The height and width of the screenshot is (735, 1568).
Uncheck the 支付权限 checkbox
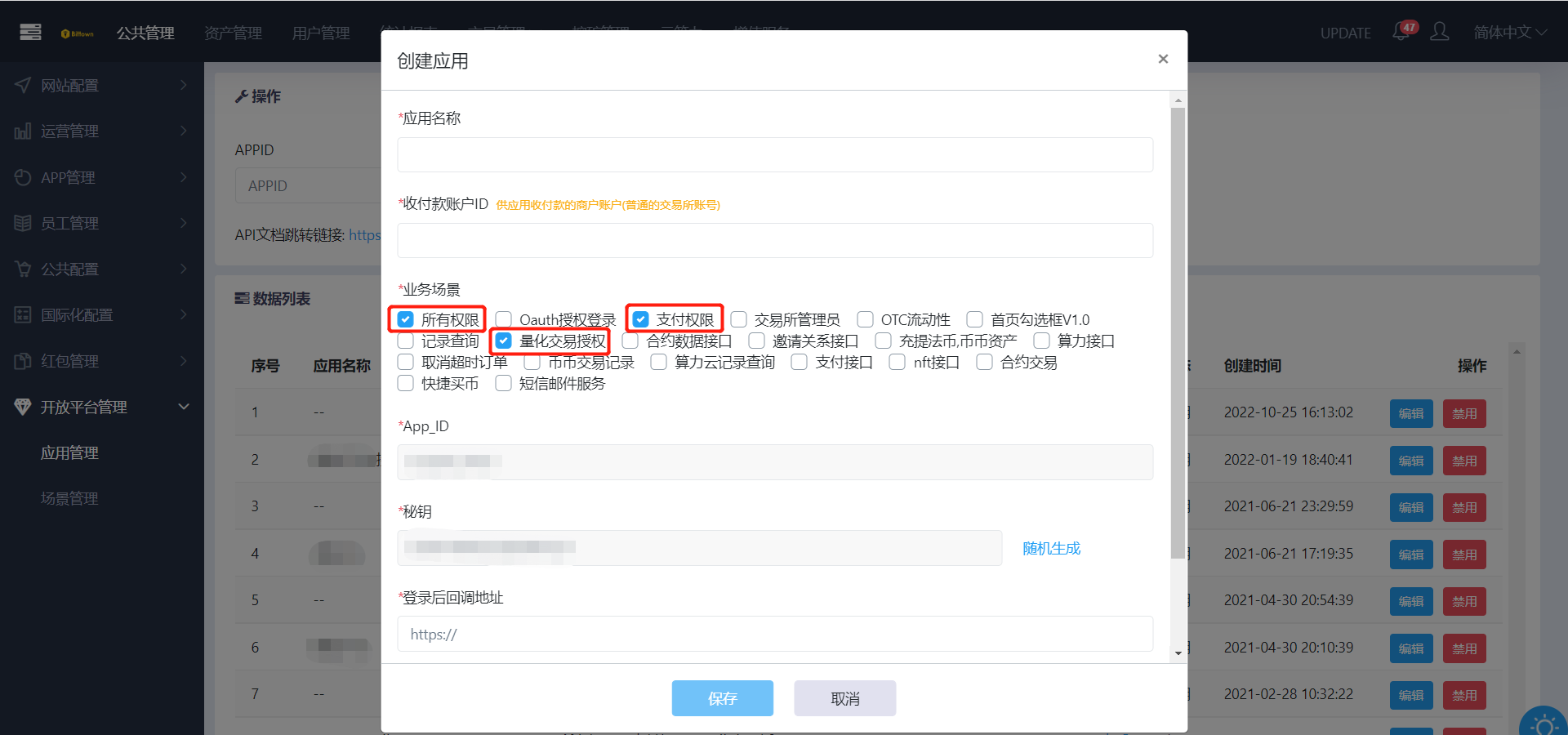coord(641,319)
